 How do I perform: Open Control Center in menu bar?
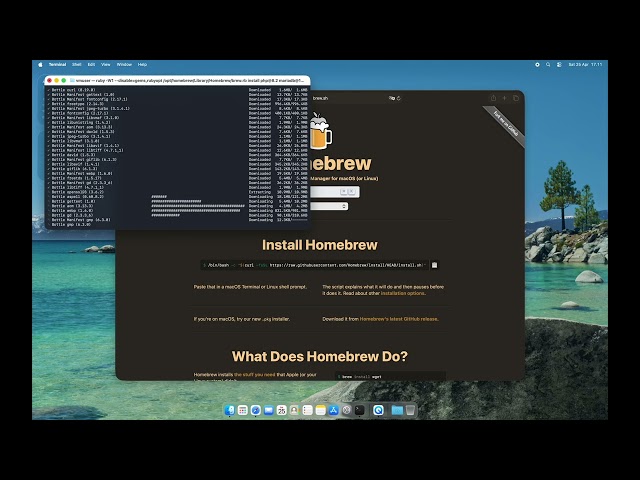tap(559, 64)
